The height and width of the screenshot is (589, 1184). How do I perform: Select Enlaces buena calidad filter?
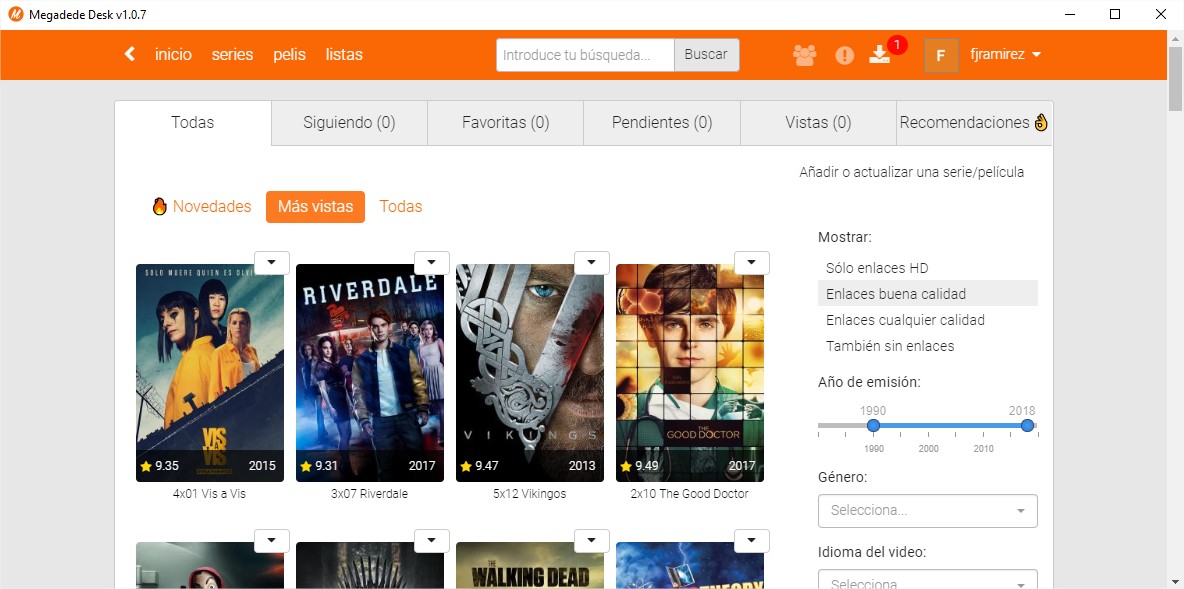pos(928,294)
